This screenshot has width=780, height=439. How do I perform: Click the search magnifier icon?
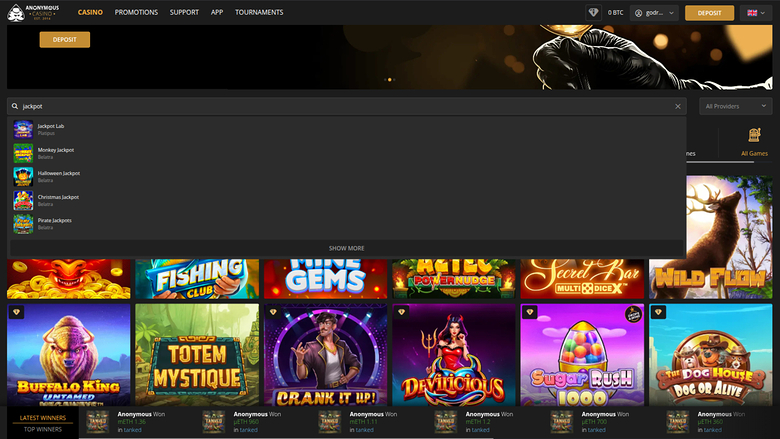click(15, 106)
